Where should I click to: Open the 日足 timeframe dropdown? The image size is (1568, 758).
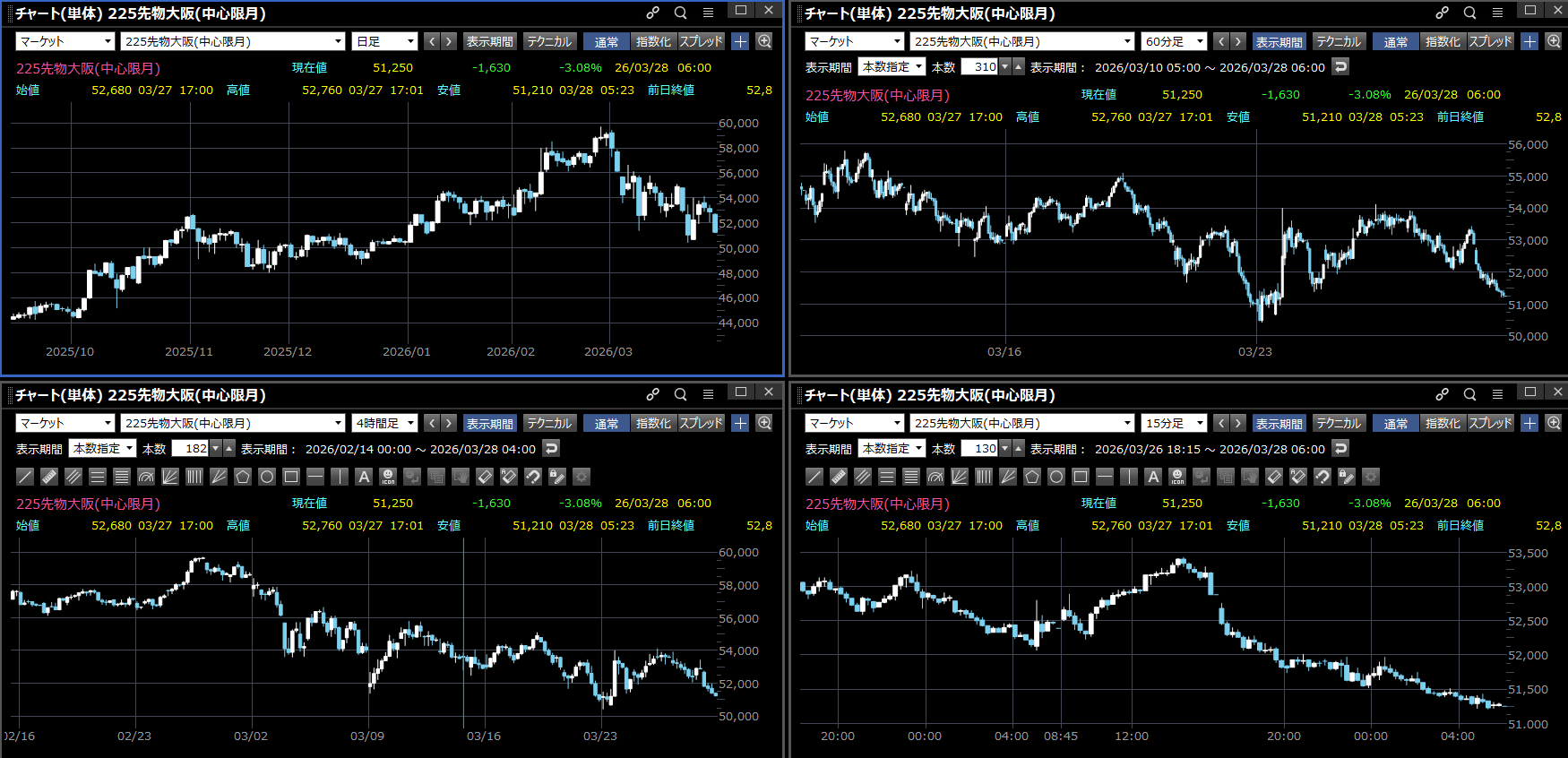point(384,41)
